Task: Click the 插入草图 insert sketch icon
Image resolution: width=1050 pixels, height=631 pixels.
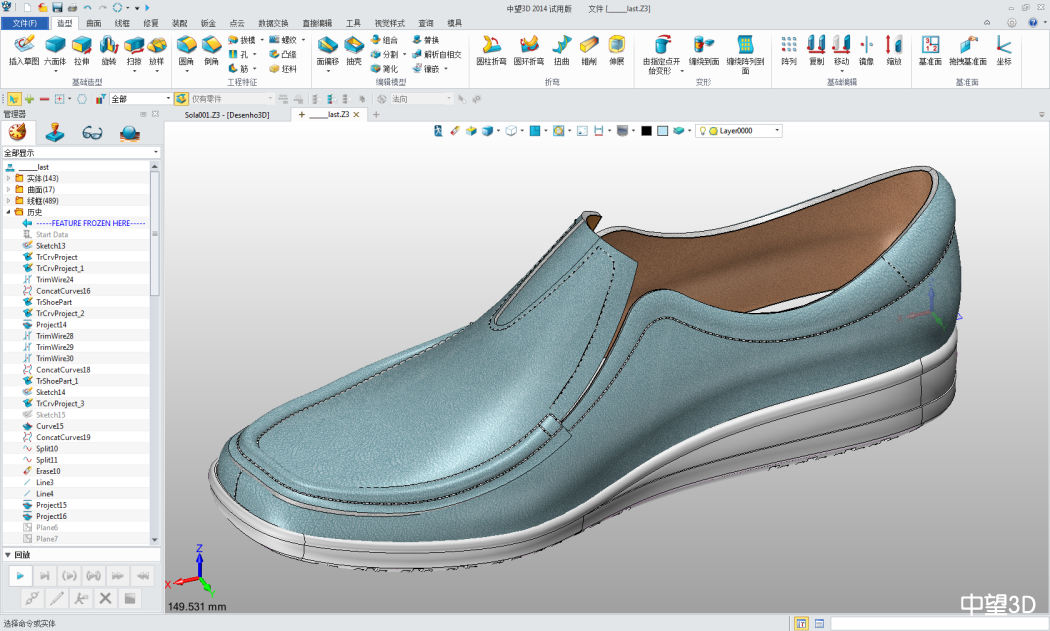Action: (x=24, y=45)
